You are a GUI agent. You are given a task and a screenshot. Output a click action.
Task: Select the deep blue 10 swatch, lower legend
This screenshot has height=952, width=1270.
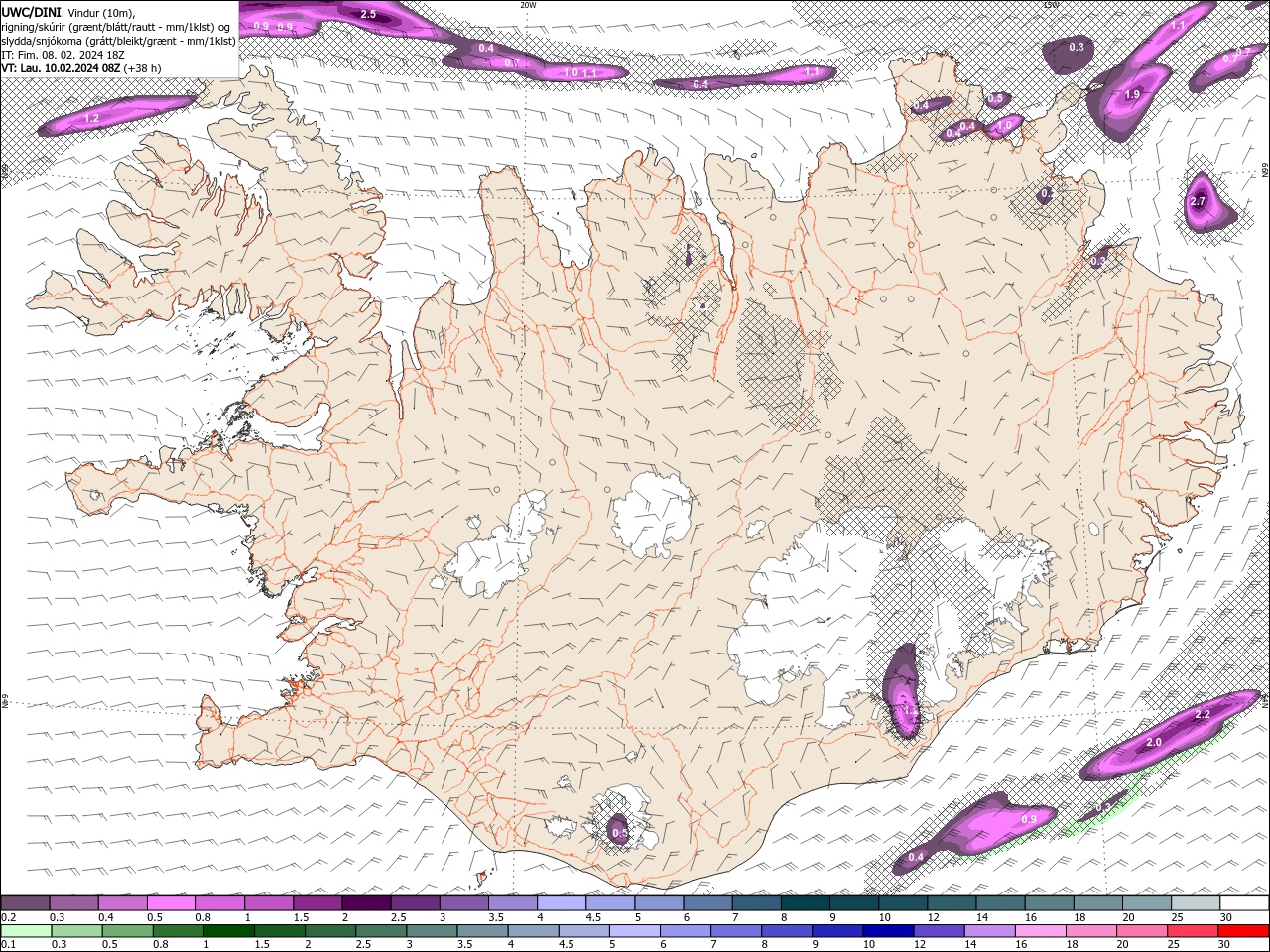[888, 931]
